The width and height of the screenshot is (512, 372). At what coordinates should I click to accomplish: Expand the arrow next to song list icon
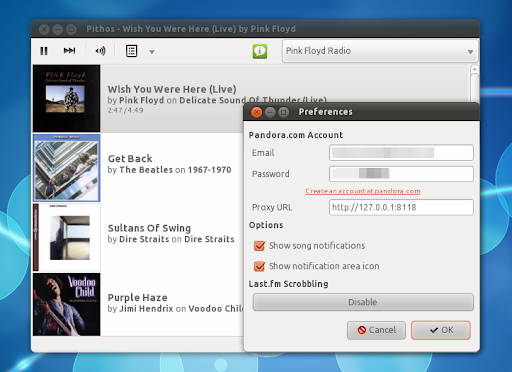tap(152, 52)
